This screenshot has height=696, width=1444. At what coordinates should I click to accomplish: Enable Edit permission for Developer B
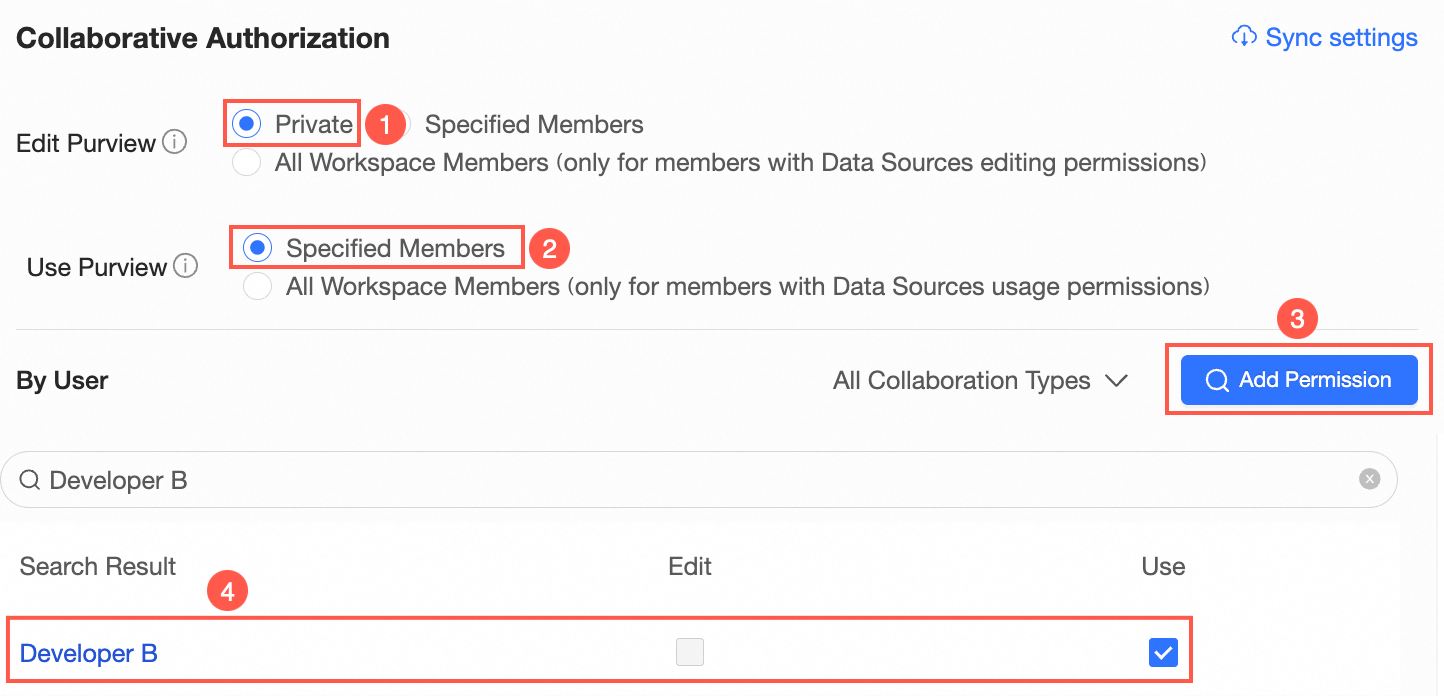tap(690, 653)
